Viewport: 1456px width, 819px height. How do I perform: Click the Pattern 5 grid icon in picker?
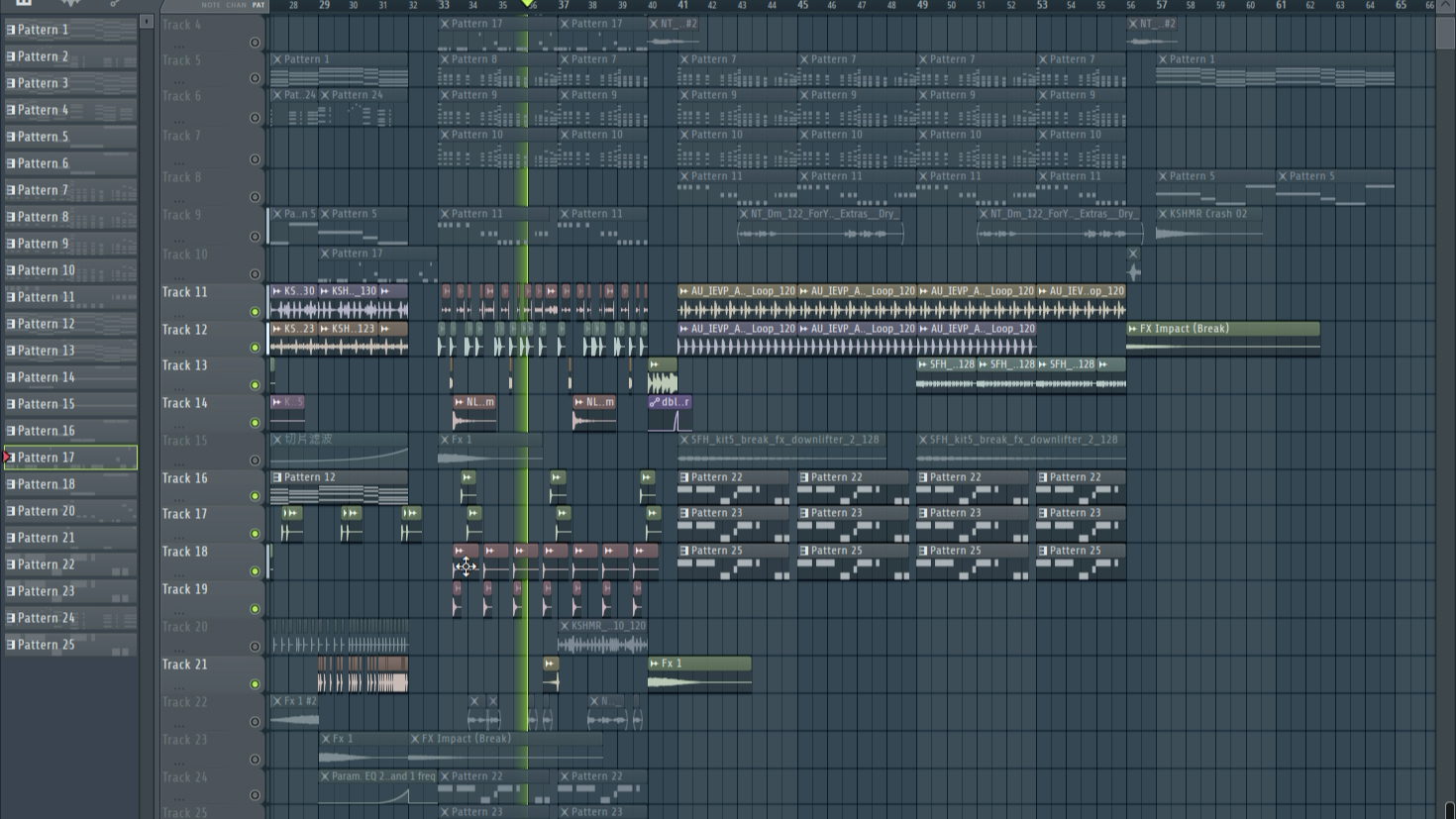pos(11,137)
